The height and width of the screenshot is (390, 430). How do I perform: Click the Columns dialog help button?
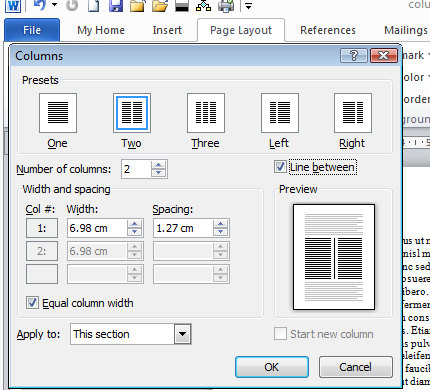(354, 55)
